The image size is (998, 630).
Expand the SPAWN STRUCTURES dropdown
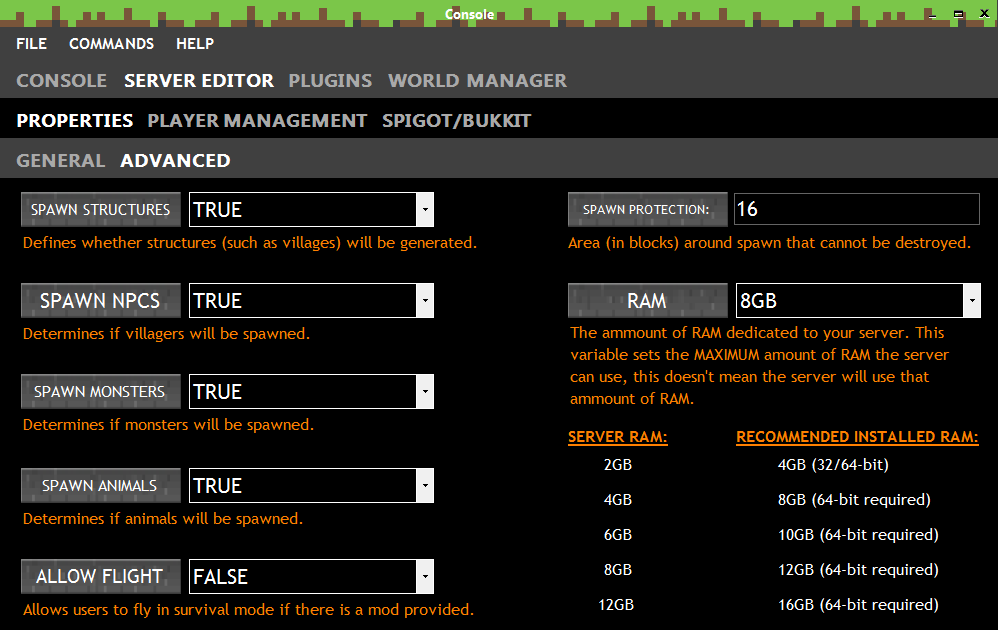click(x=426, y=209)
